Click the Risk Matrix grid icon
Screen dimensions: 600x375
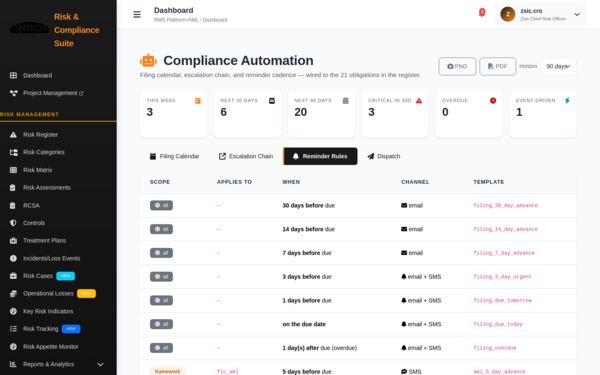pyautogui.click(x=13, y=170)
